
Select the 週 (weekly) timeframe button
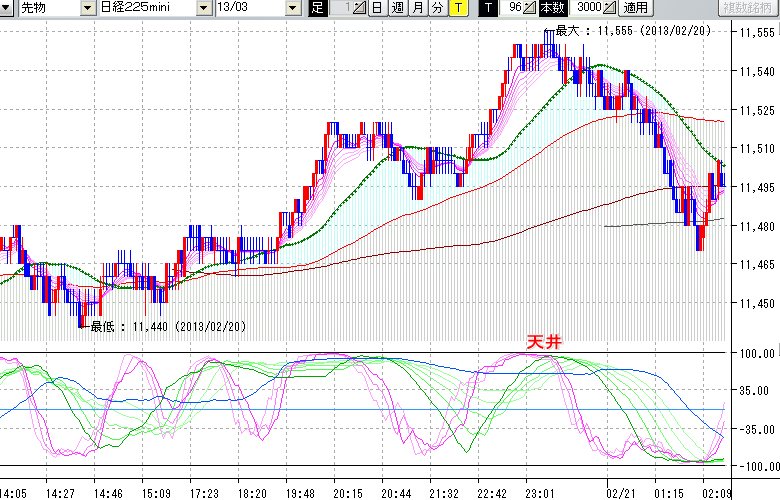coord(397,8)
